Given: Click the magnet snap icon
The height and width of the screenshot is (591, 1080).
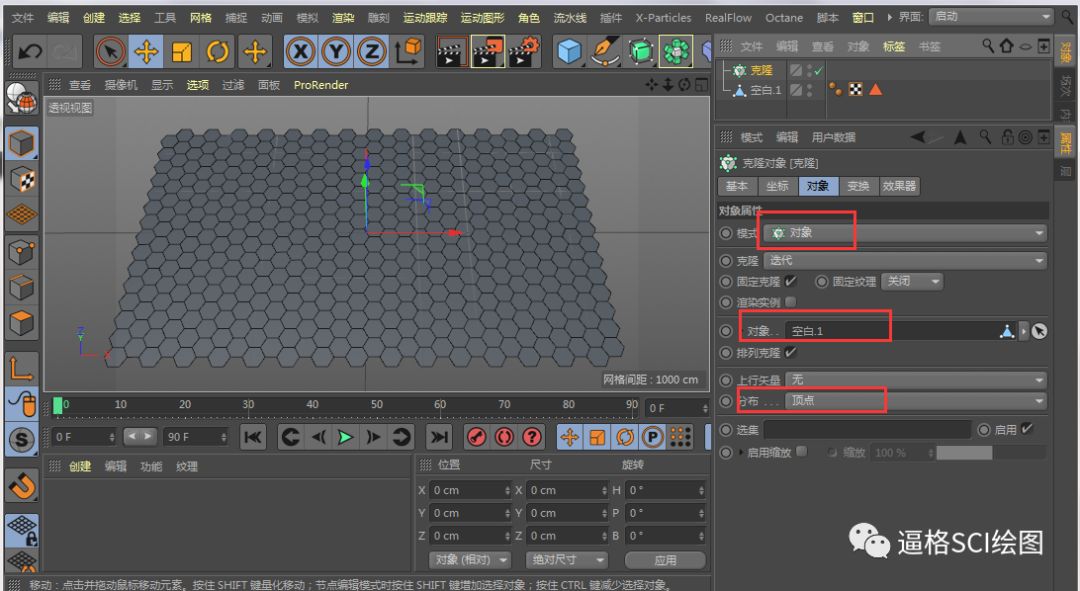Looking at the screenshot, I should click(x=21, y=486).
